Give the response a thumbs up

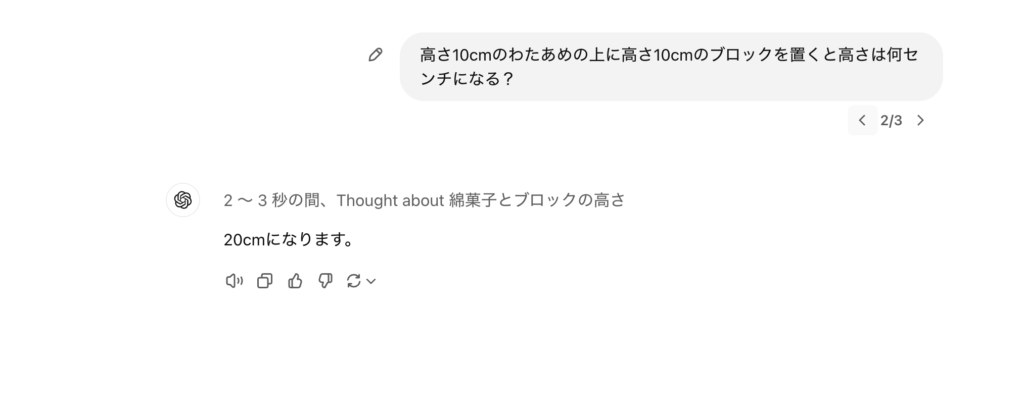295,282
